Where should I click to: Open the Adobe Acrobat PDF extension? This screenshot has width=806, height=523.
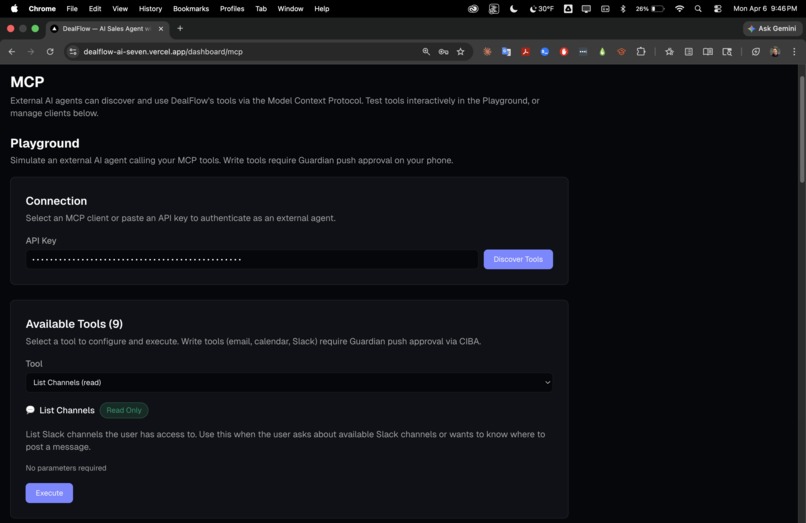(525, 51)
